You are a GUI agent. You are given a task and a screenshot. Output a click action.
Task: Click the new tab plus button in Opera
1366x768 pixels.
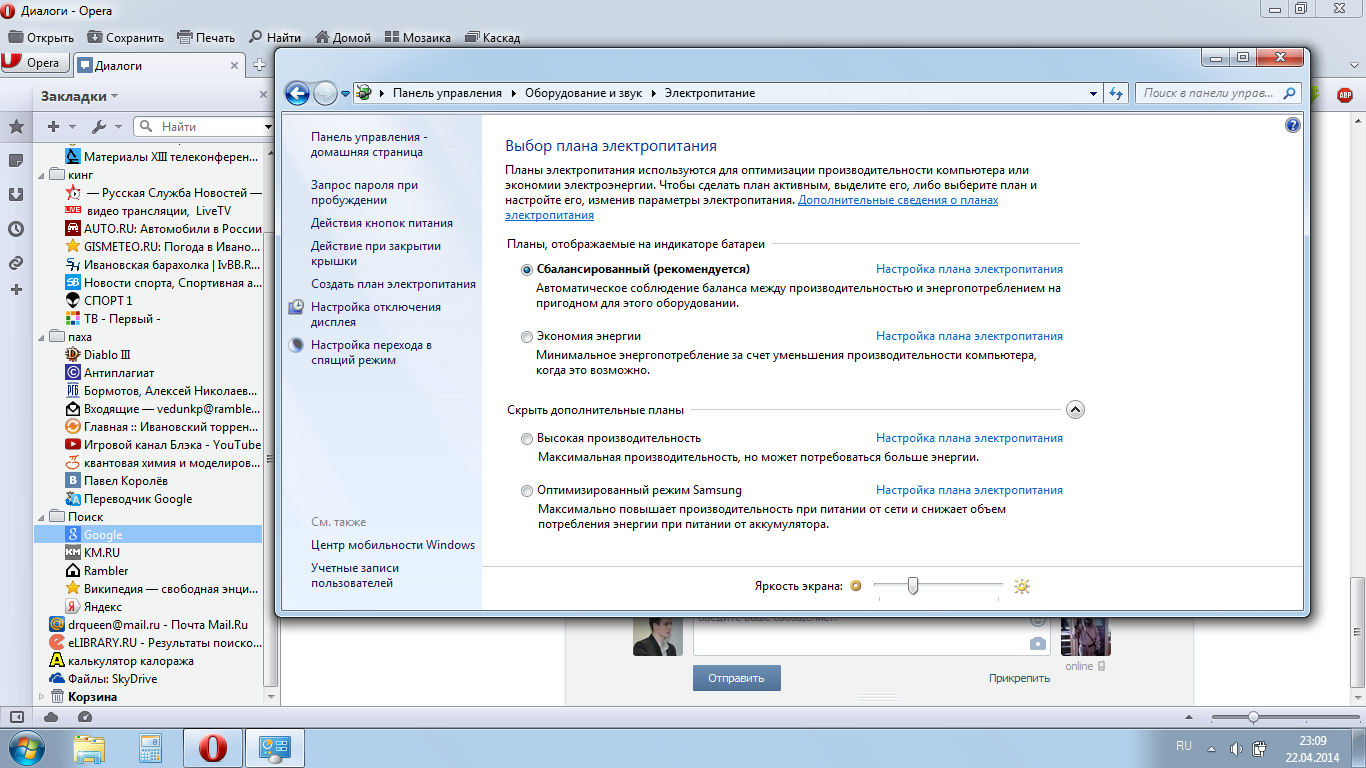pyautogui.click(x=260, y=65)
